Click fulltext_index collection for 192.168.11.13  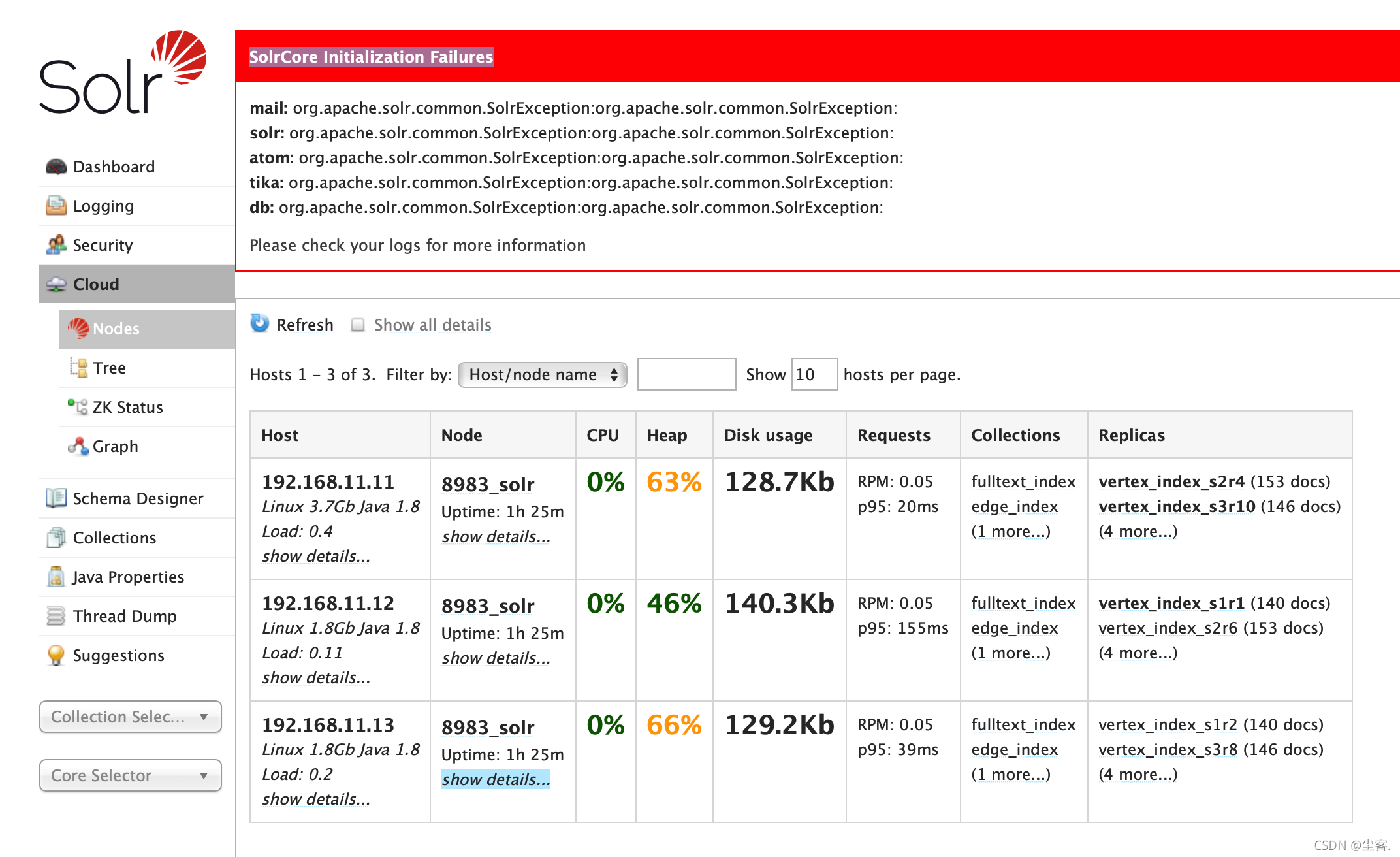(1023, 724)
